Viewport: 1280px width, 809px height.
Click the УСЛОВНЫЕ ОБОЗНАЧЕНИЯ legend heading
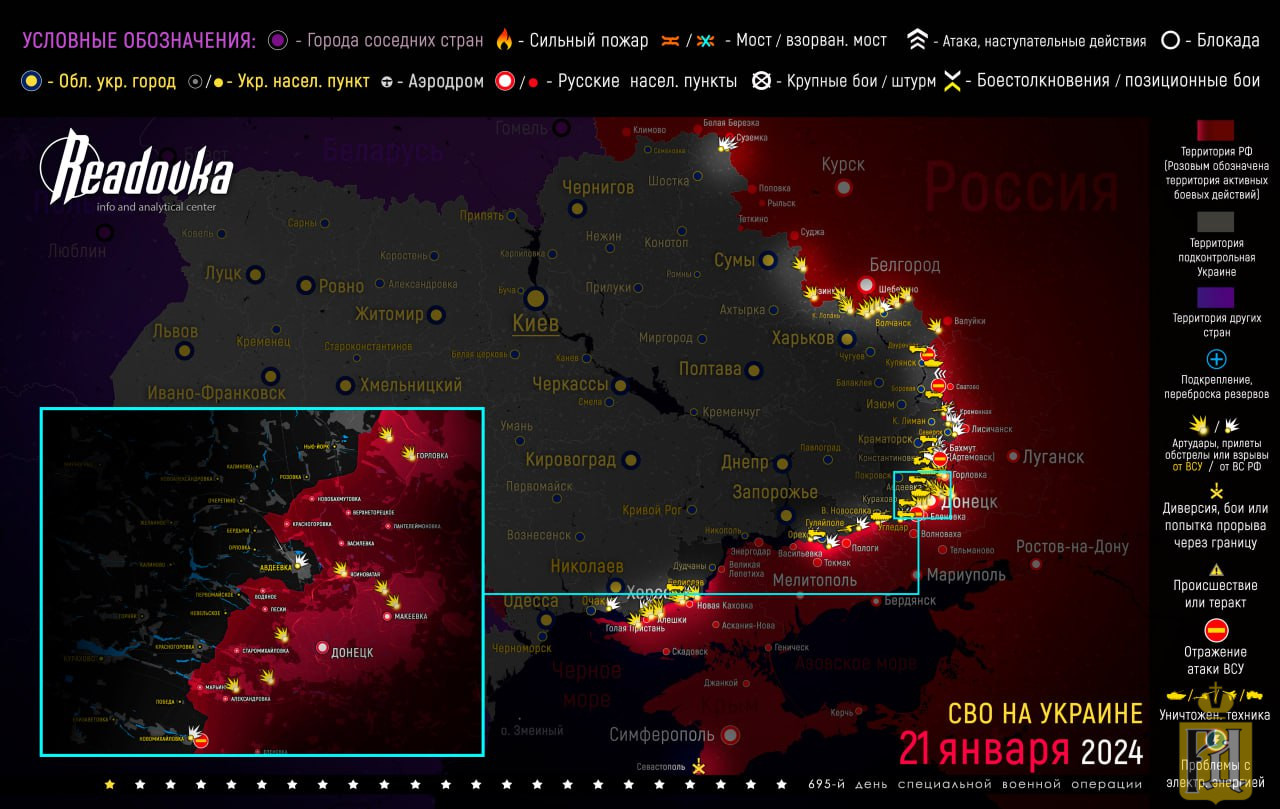click(138, 41)
